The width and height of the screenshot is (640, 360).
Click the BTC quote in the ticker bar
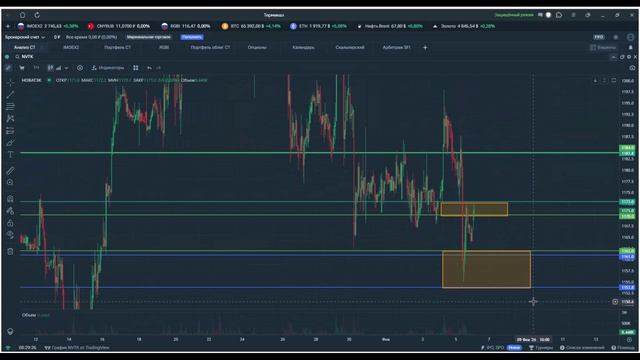click(x=251, y=26)
